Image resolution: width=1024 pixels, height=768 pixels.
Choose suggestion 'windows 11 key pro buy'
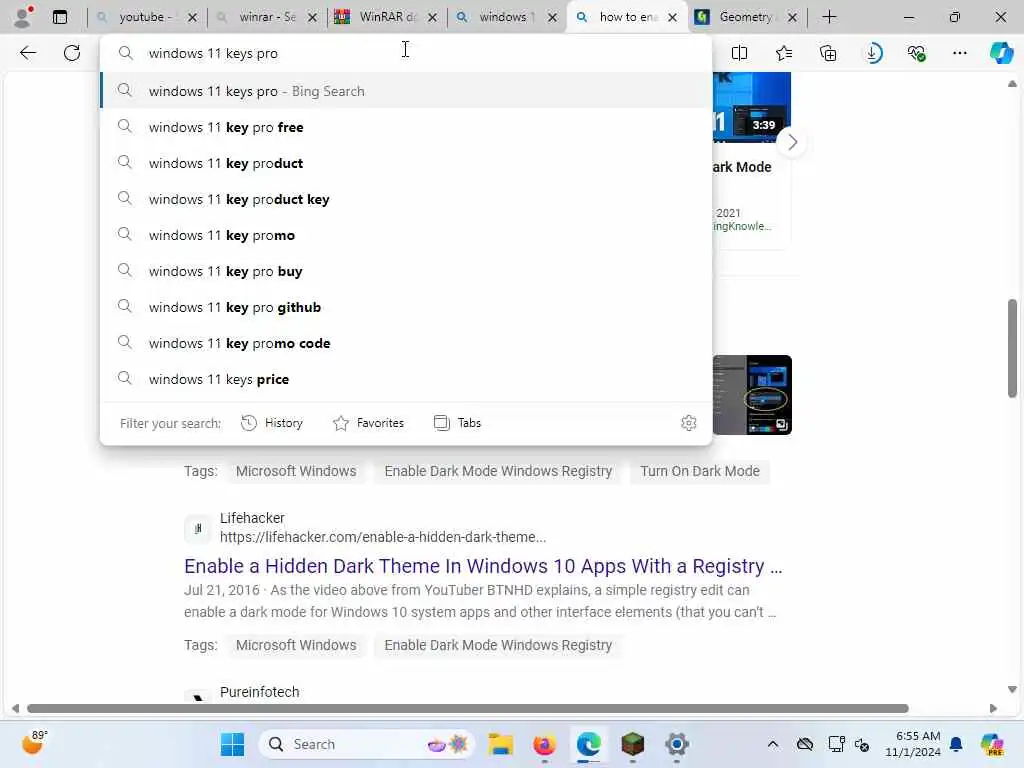tap(406, 271)
